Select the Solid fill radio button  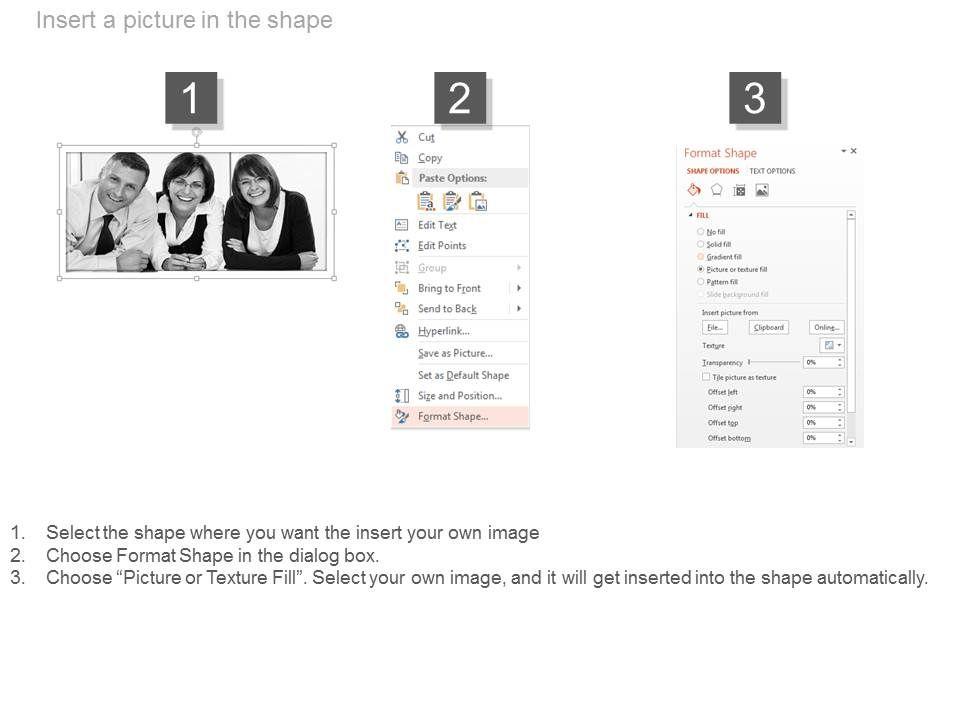700,244
